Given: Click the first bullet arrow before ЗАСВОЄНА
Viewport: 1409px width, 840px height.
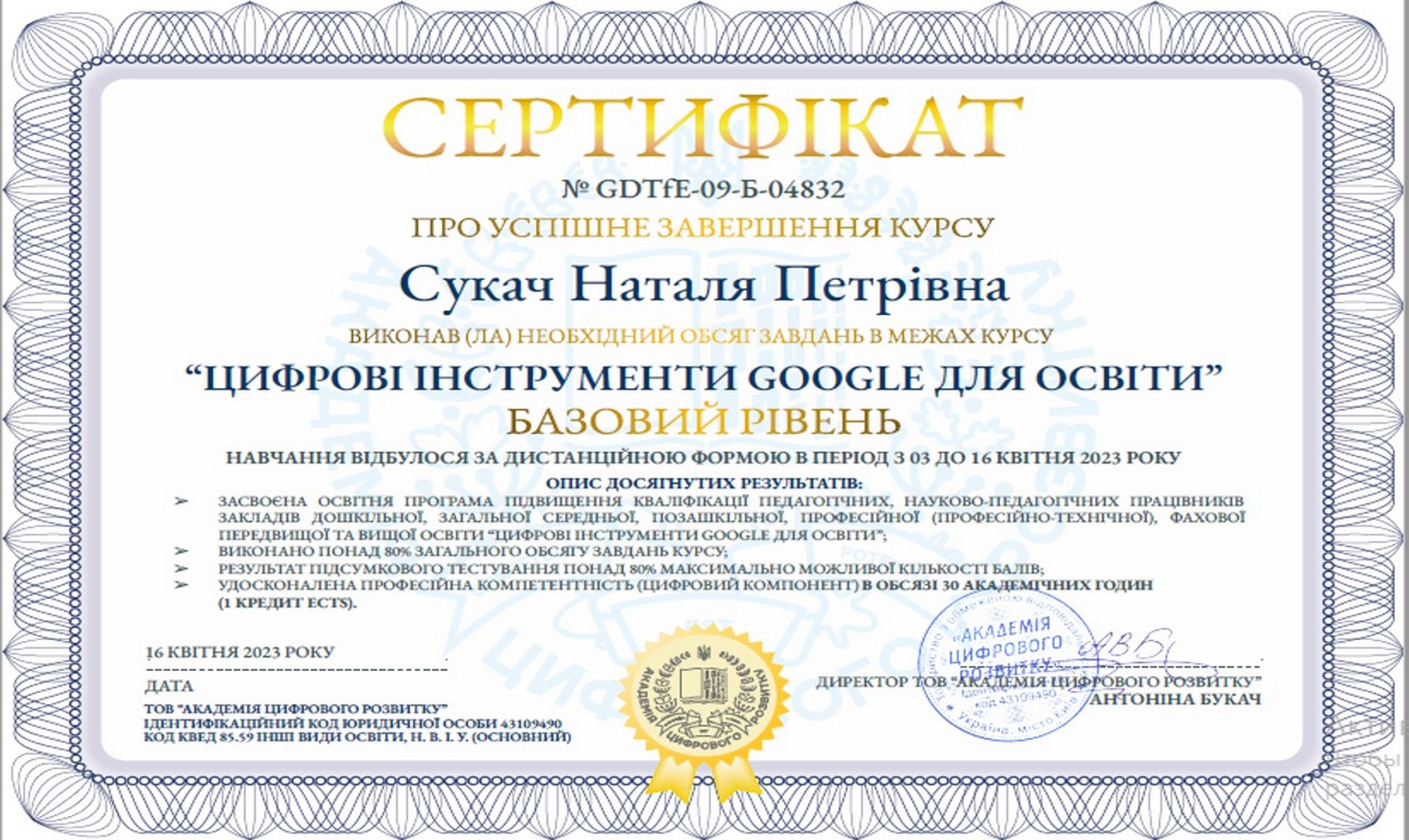Looking at the screenshot, I should click(x=182, y=502).
